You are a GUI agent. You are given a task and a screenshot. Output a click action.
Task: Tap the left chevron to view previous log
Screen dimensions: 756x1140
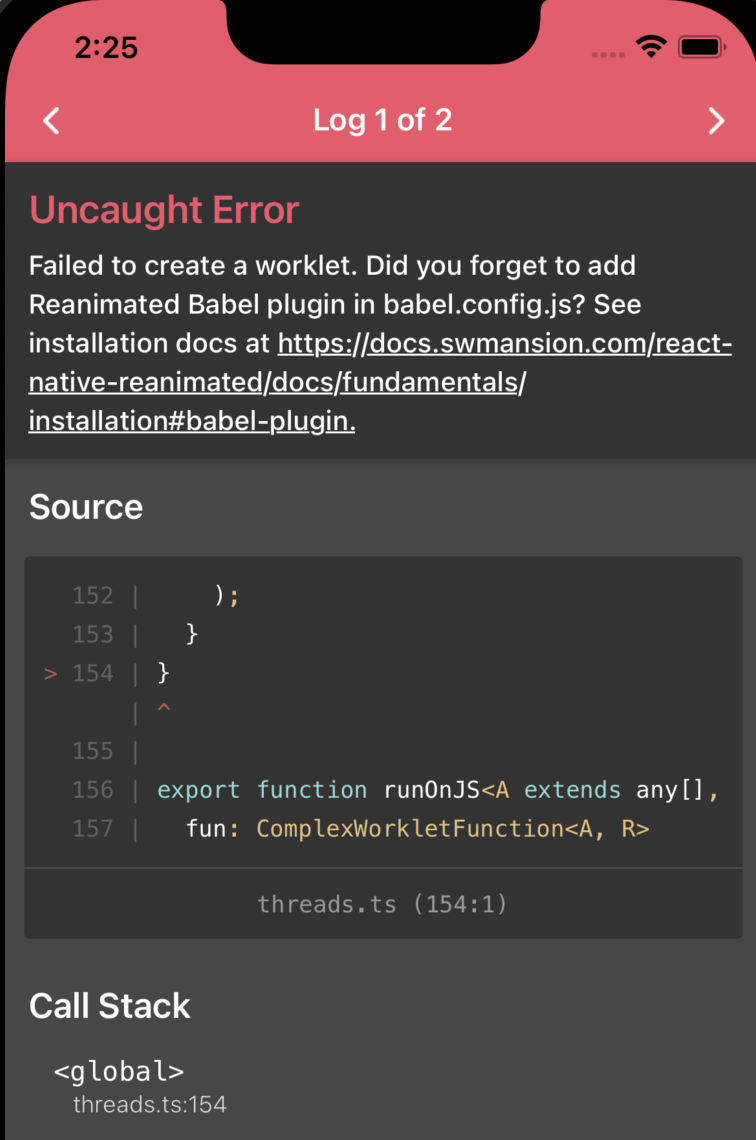51,120
